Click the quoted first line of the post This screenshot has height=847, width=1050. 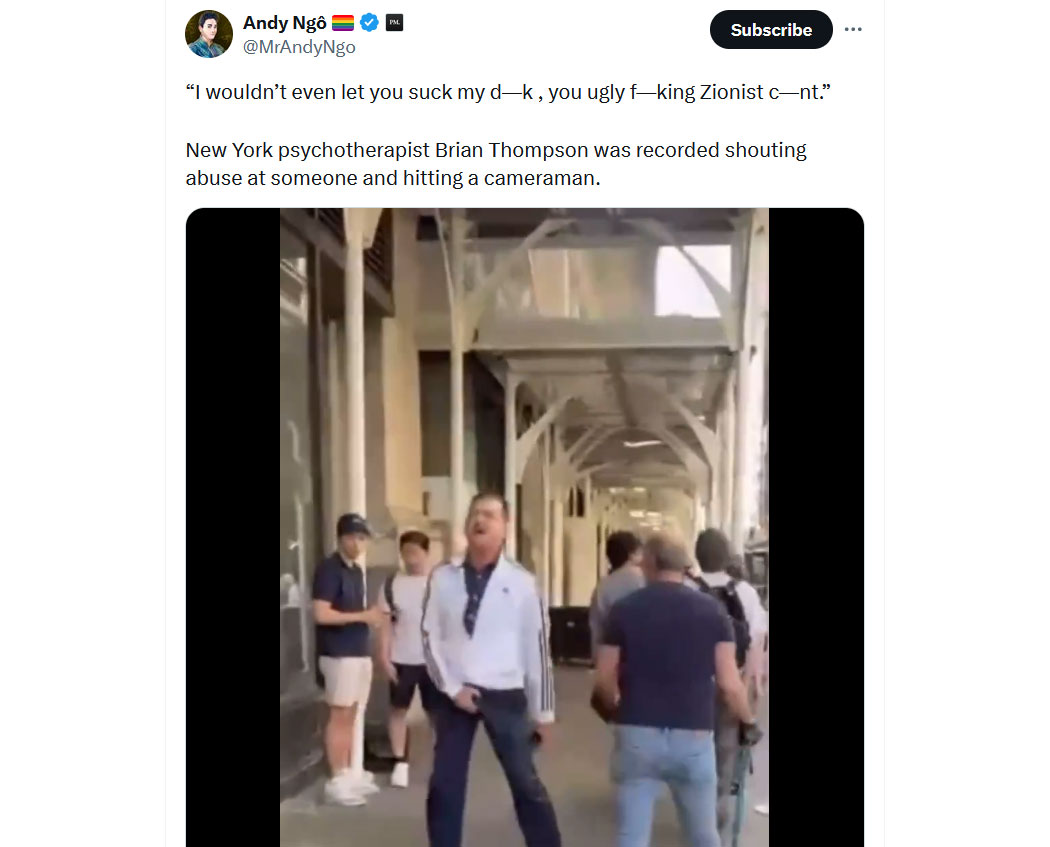pos(508,92)
